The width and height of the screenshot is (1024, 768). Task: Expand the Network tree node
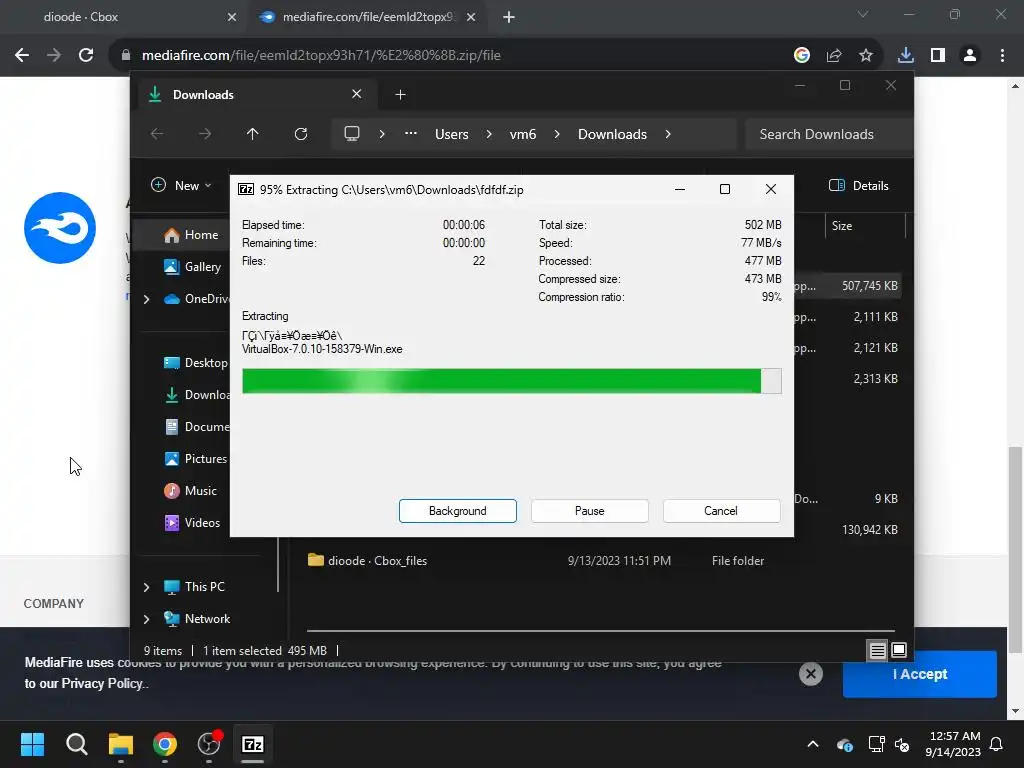146,619
